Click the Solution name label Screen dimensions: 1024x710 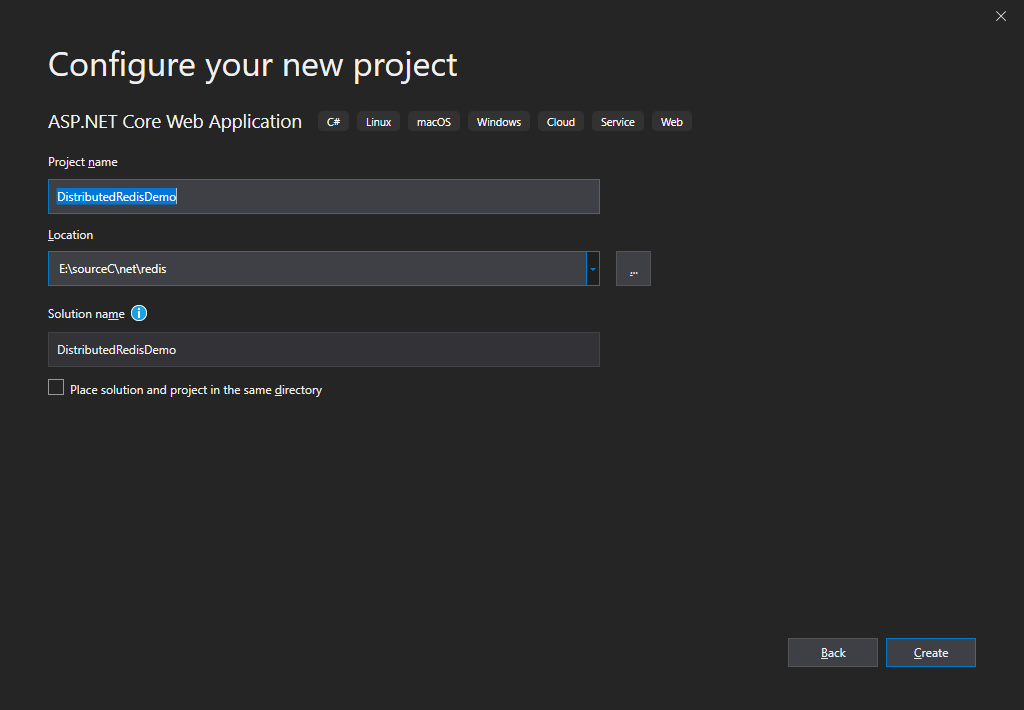click(x=86, y=314)
